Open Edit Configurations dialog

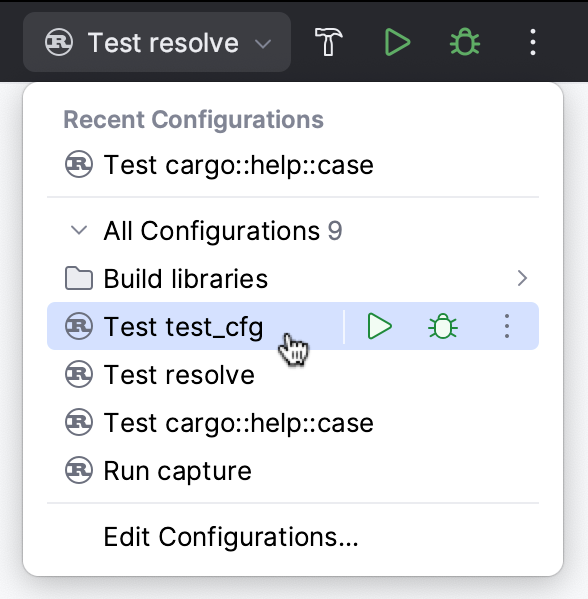[x=293, y=537]
